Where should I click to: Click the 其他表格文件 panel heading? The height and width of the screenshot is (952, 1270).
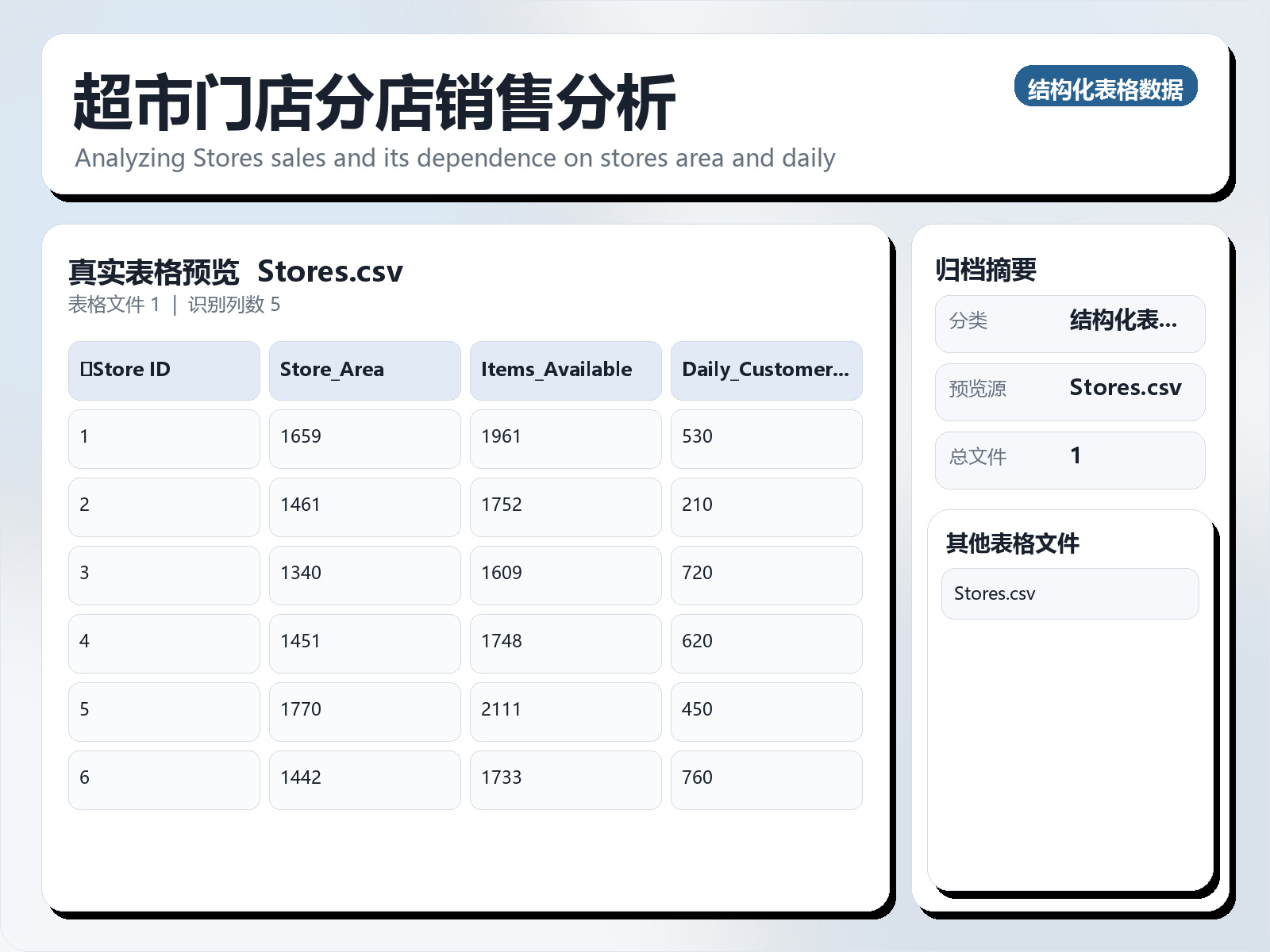click(1014, 544)
